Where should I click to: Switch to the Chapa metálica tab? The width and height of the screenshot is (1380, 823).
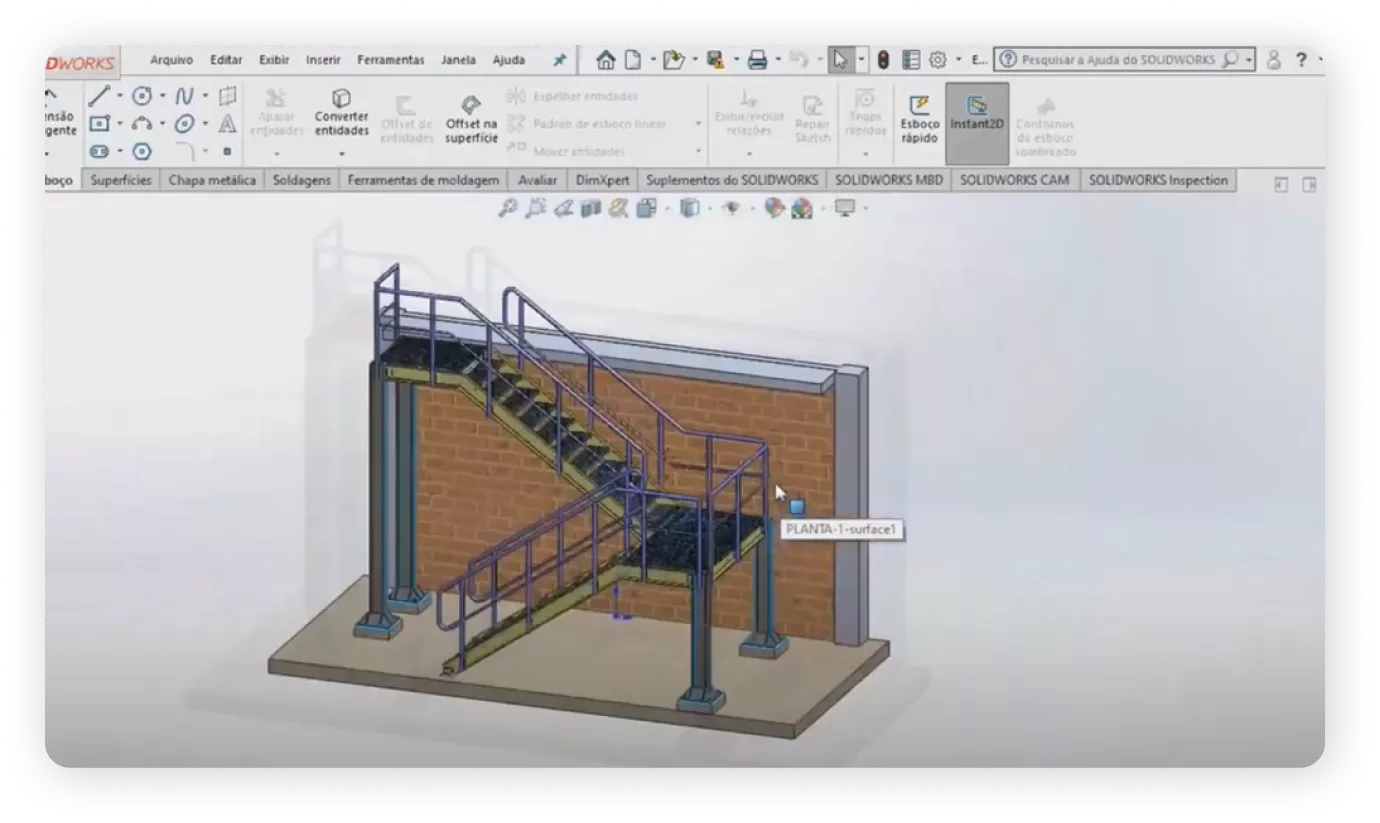[x=212, y=180]
